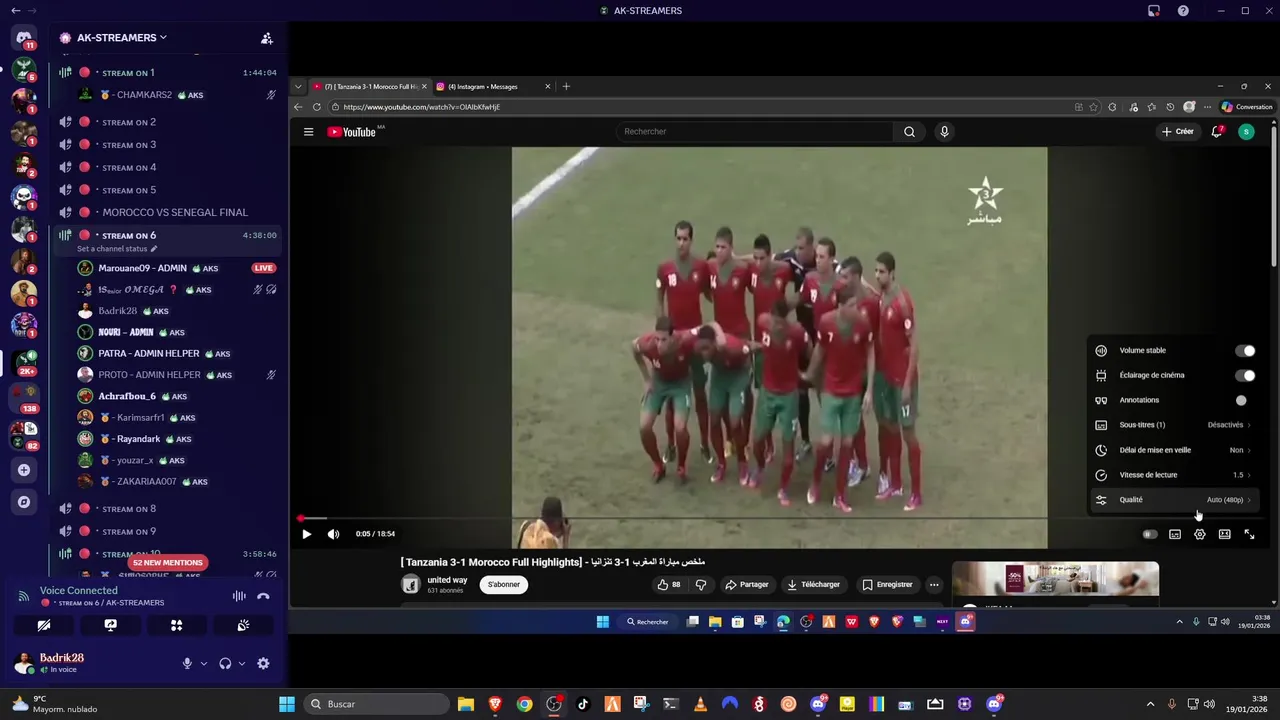This screenshot has height=720, width=1280.
Task: Join the STREAM ON 1 voice channel
Action: point(165,72)
